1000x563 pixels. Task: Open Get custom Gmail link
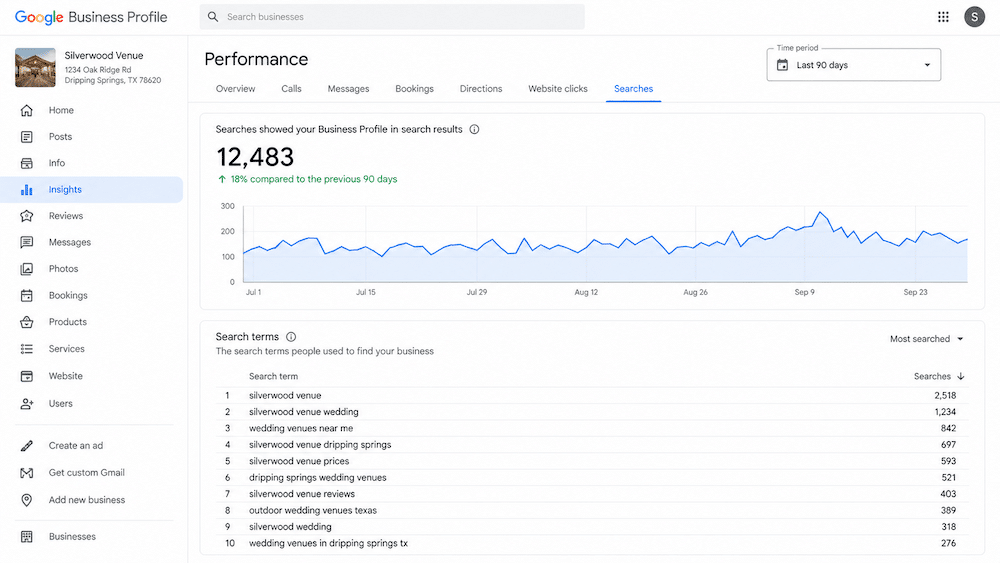(87, 472)
